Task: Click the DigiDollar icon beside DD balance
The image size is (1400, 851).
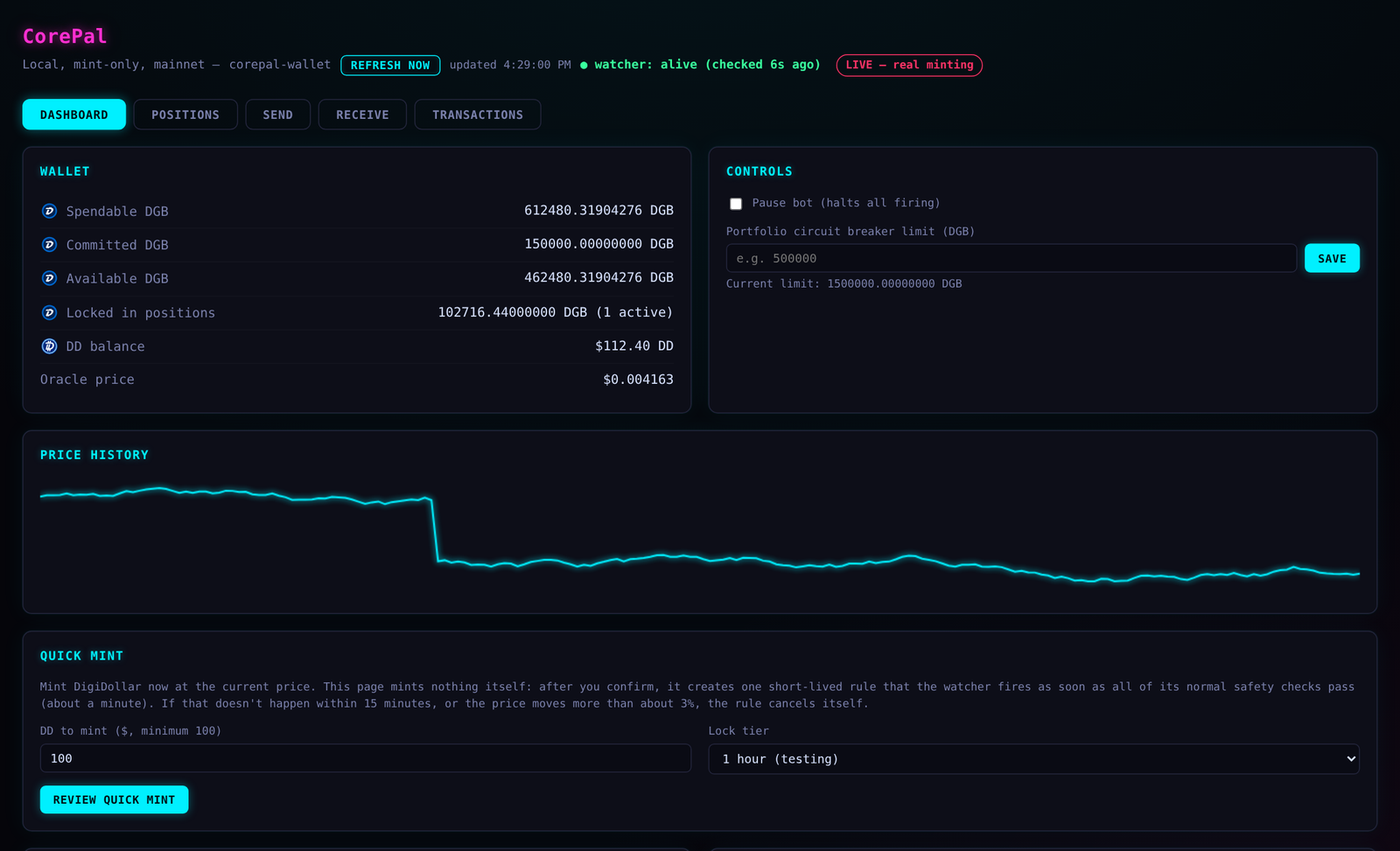Action: click(49, 346)
